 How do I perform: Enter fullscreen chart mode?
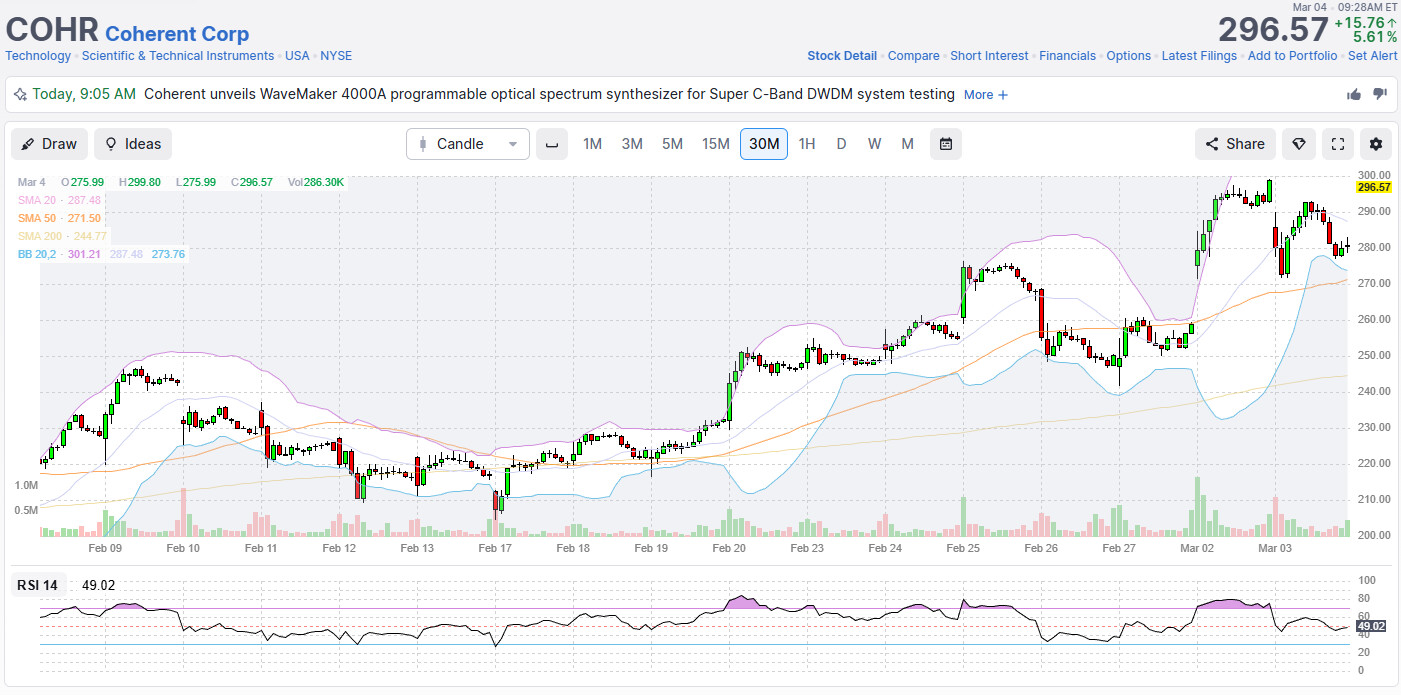coord(1337,144)
